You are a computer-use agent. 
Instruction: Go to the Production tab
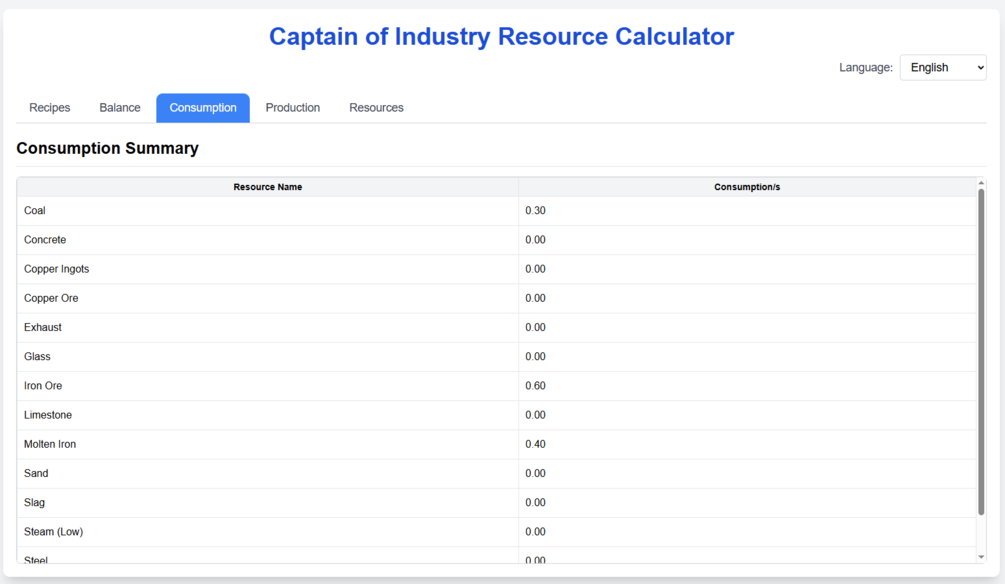tap(293, 108)
